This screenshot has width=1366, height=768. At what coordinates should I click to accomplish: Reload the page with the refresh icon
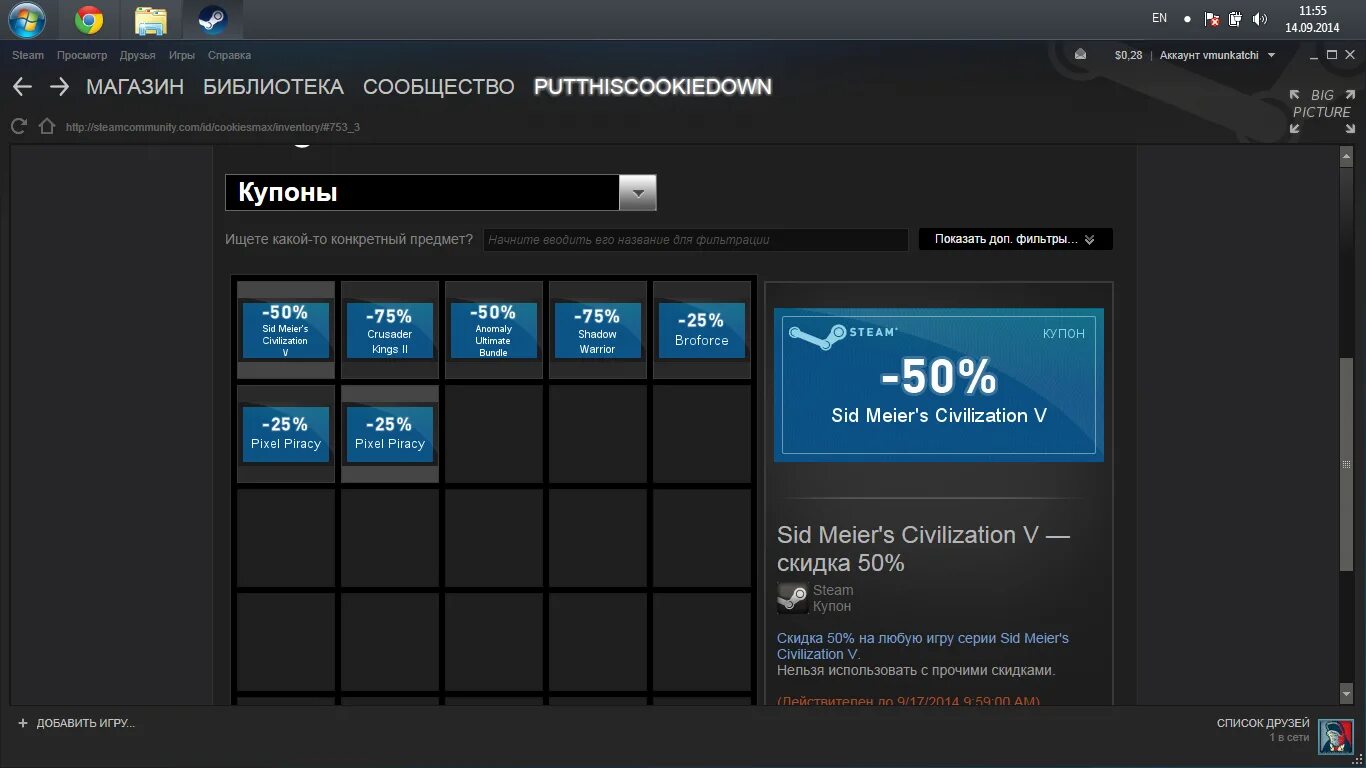(x=18, y=126)
